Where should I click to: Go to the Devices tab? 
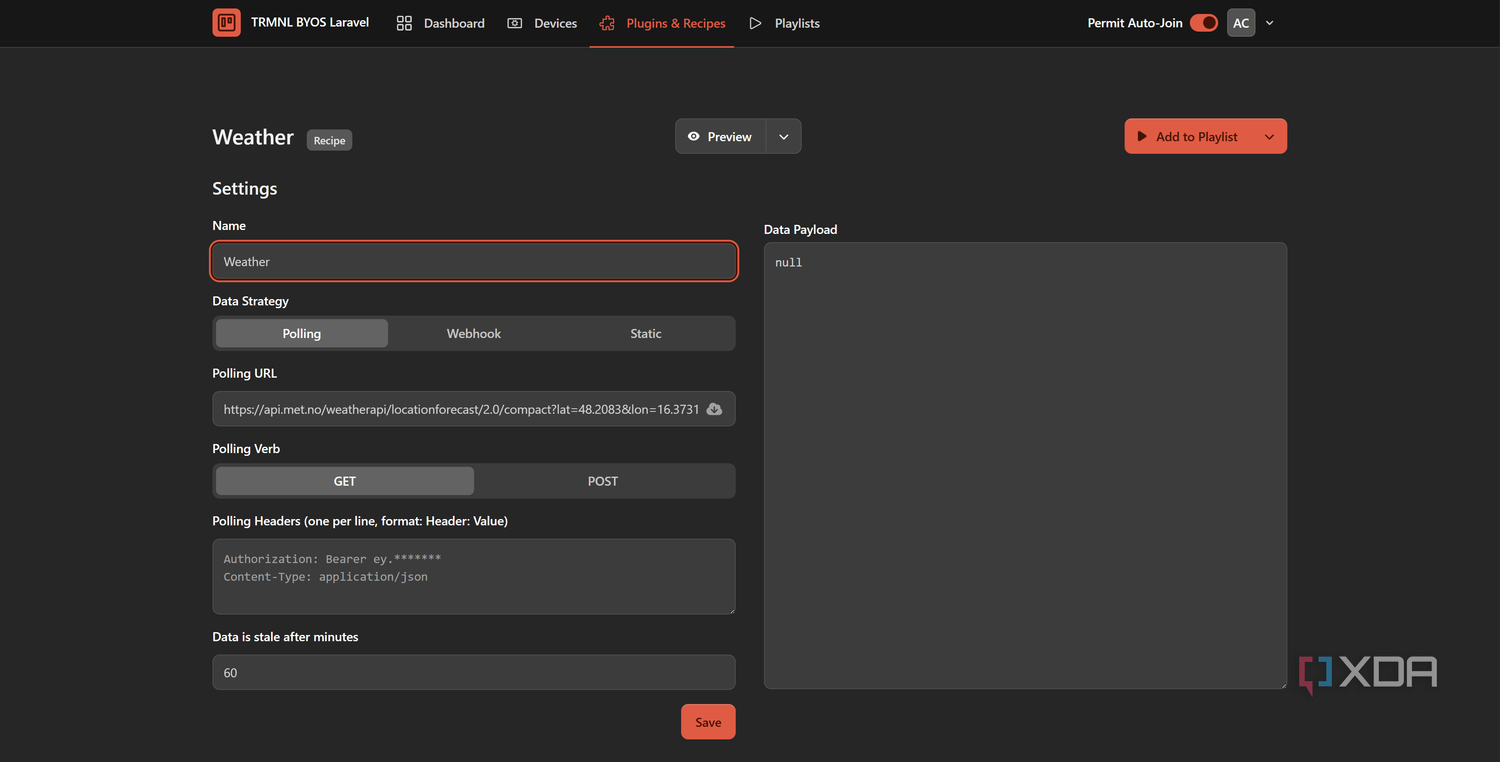pyautogui.click(x=542, y=23)
